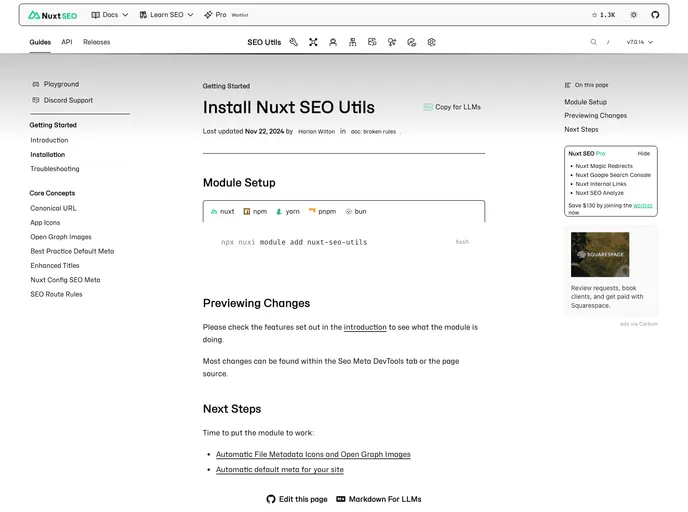
Task: Hide the Nuxt SEO Pro card
Action: 644,154
